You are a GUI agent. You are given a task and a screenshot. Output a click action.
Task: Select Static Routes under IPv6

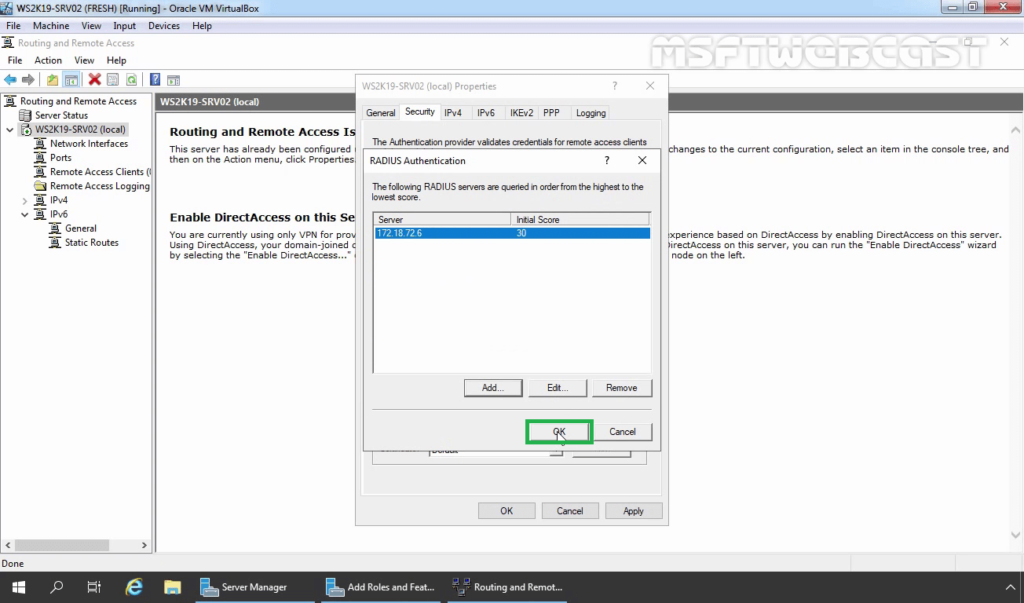[x=91, y=242]
